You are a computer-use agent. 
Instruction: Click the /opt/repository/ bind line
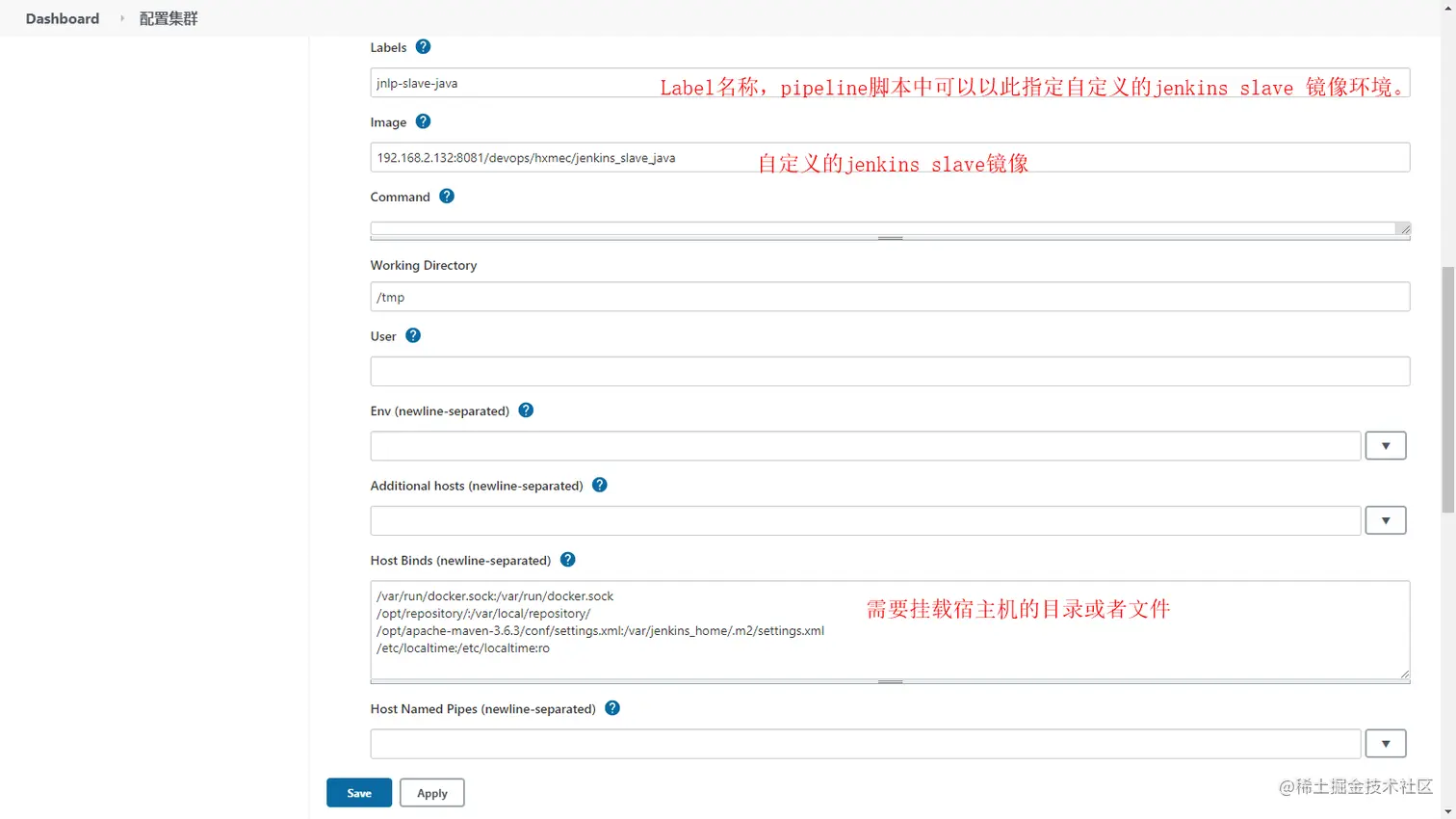point(483,614)
